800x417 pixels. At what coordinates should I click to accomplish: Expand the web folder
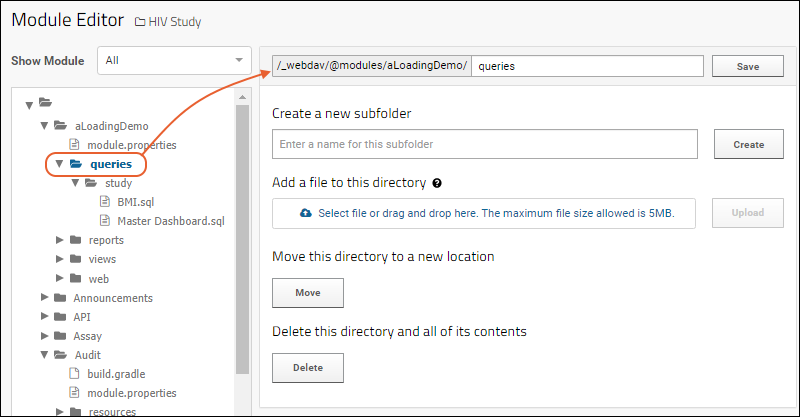[x=60, y=279]
